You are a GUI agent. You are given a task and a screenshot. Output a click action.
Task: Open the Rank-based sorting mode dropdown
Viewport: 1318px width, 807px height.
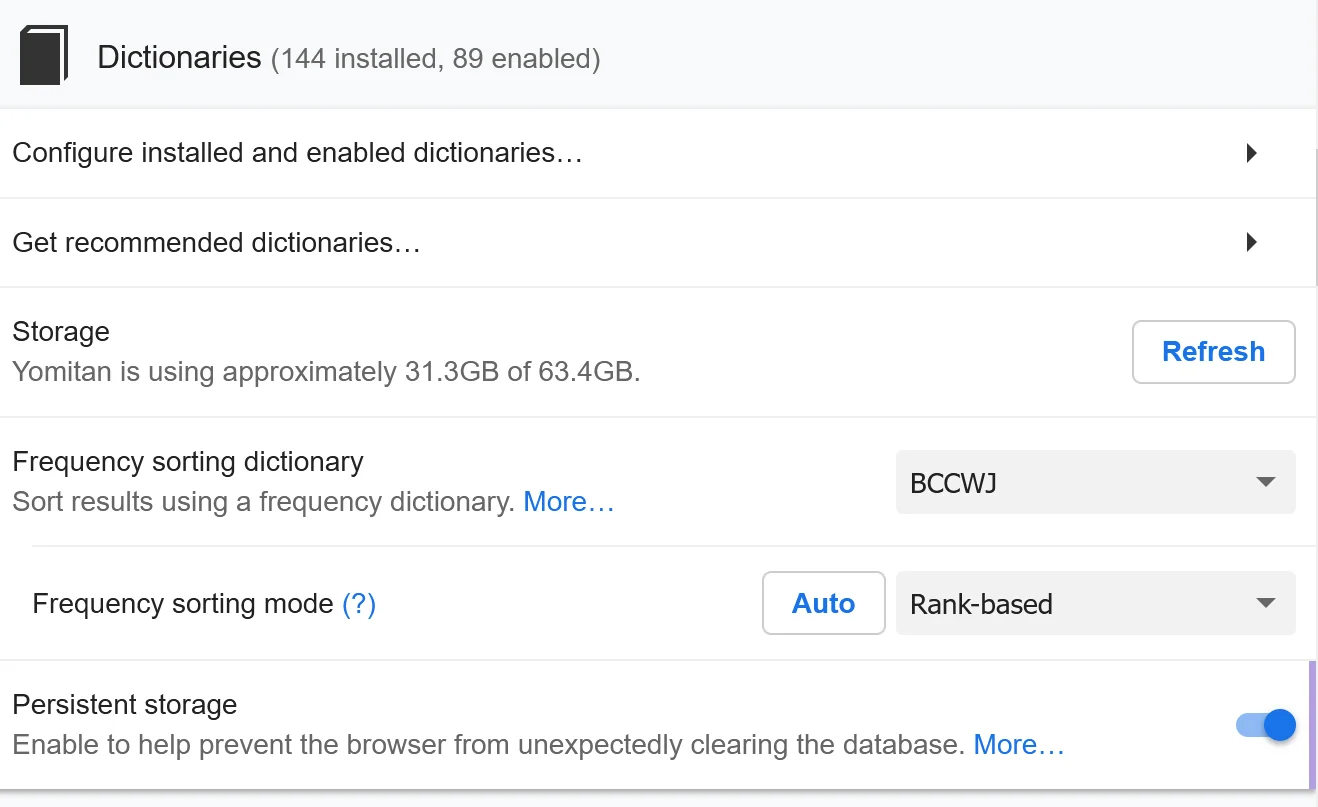[x=1095, y=604]
